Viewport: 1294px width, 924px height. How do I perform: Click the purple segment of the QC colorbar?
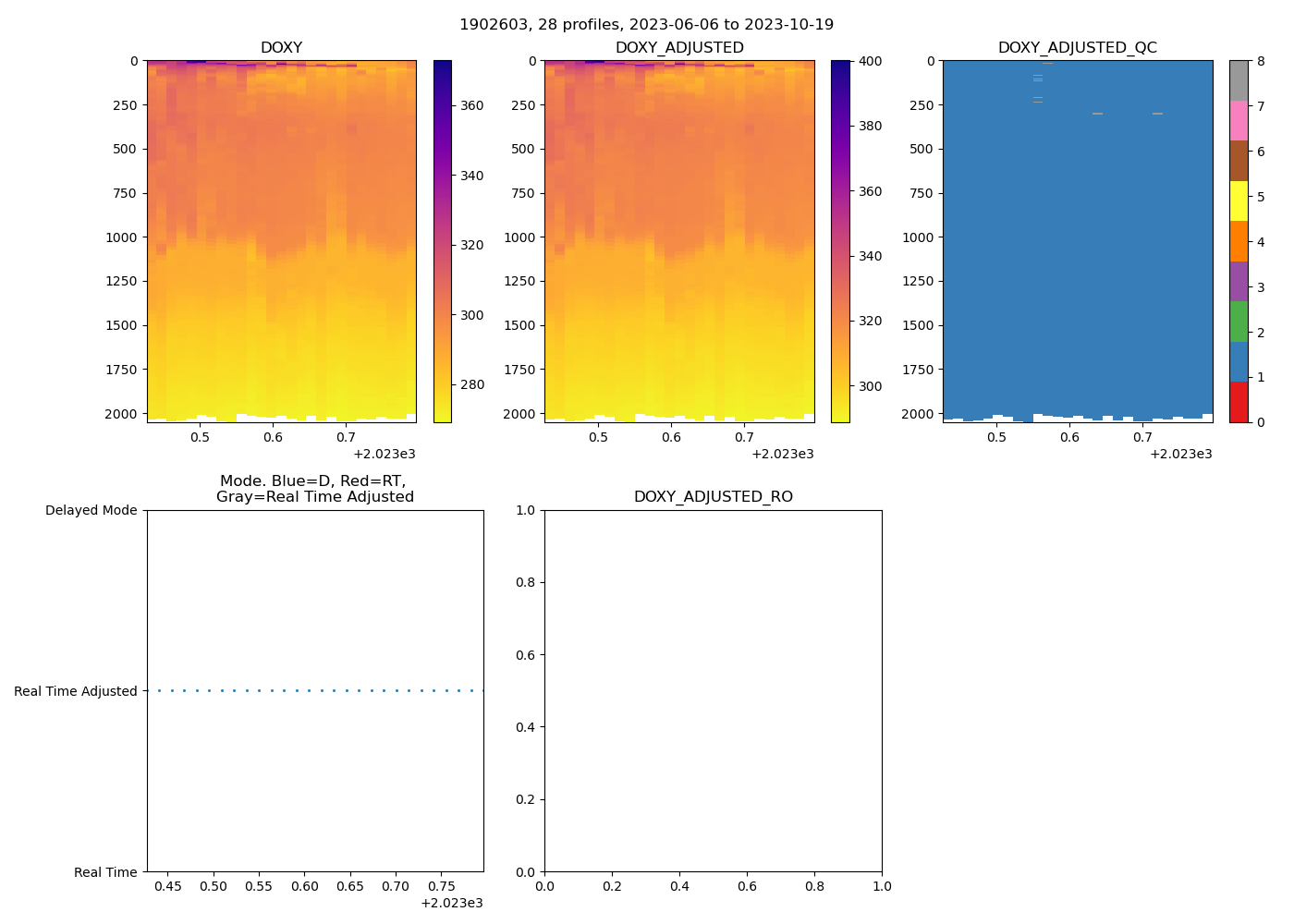click(1238, 281)
